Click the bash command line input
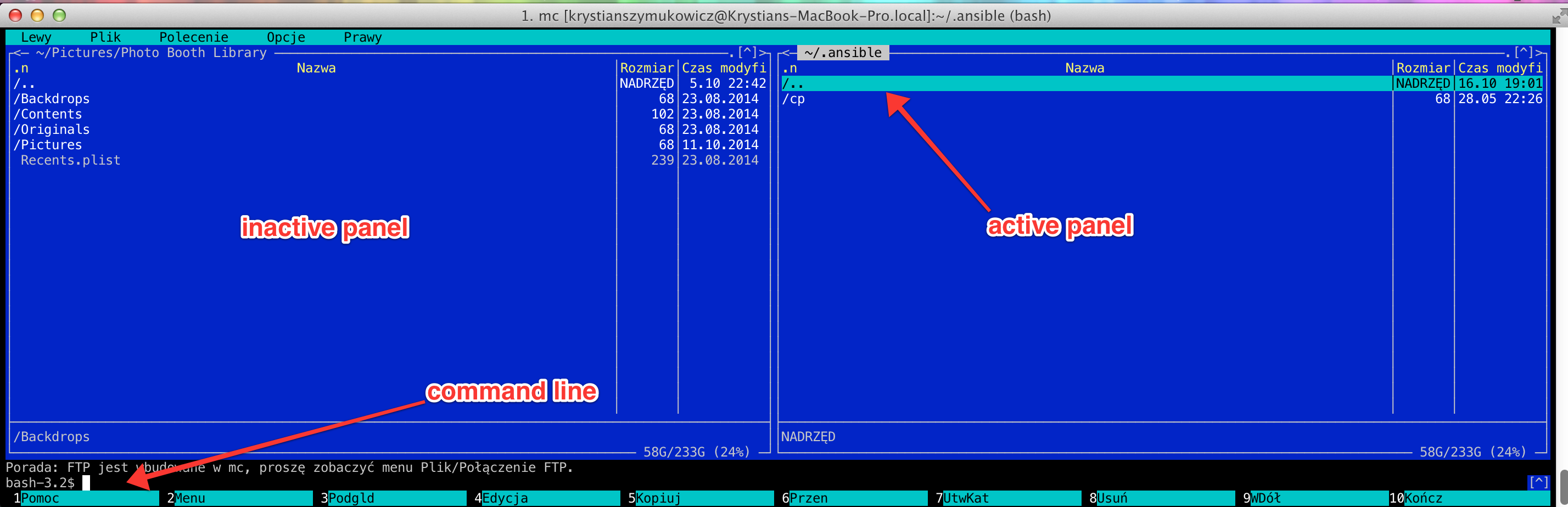This screenshot has height=507, width=1568. pyautogui.click(x=365, y=483)
